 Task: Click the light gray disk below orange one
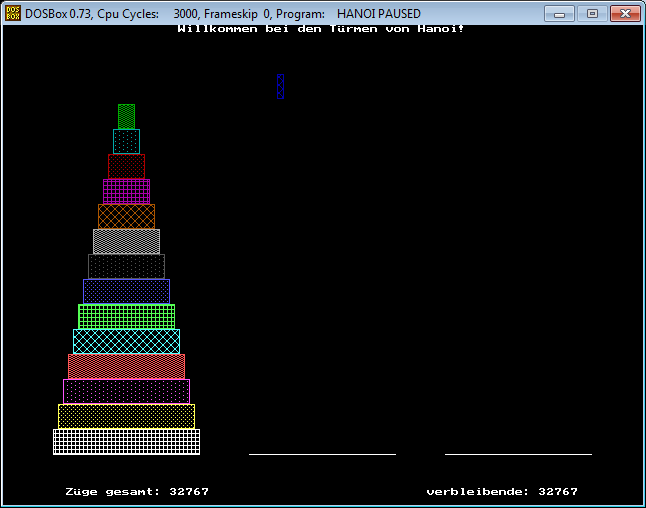pos(126,241)
